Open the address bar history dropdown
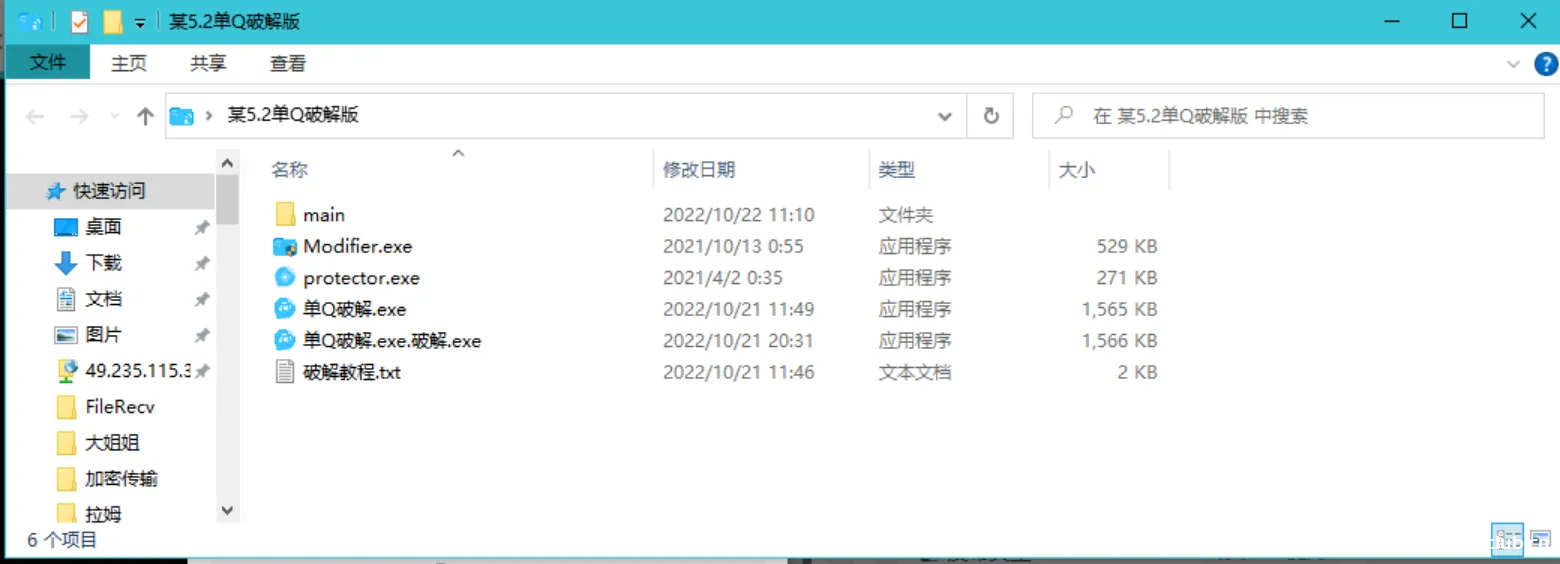The height and width of the screenshot is (564, 1560). (x=944, y=116)
